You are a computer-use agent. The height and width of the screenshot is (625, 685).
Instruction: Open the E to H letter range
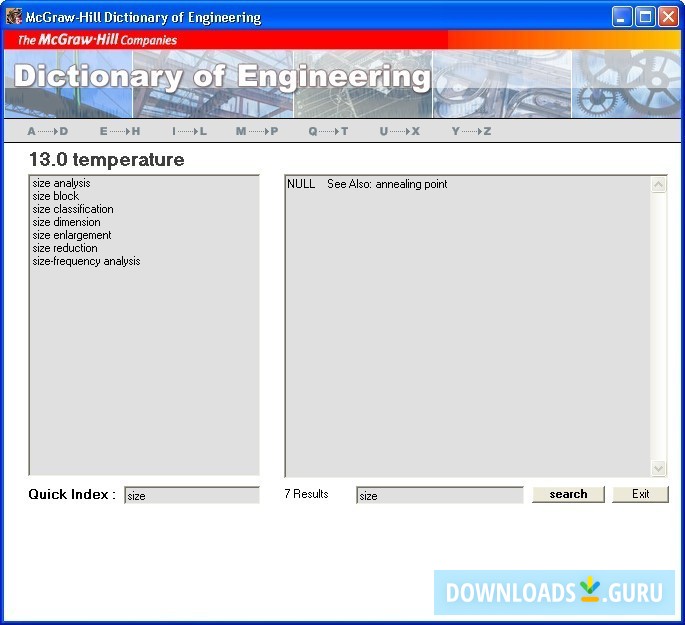(x=120, y=131)
